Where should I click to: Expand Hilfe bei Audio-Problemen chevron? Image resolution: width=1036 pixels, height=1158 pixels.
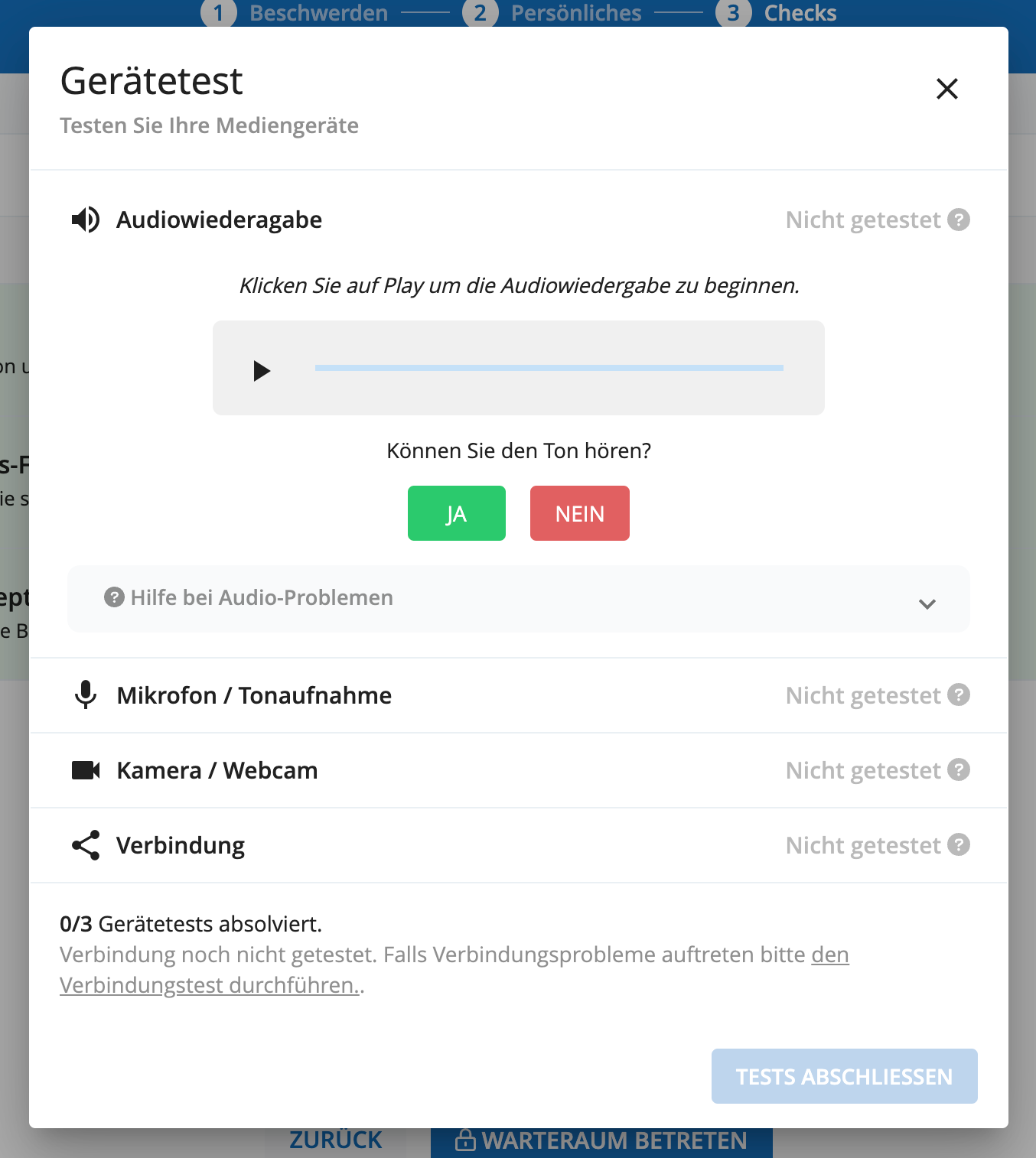927,604
